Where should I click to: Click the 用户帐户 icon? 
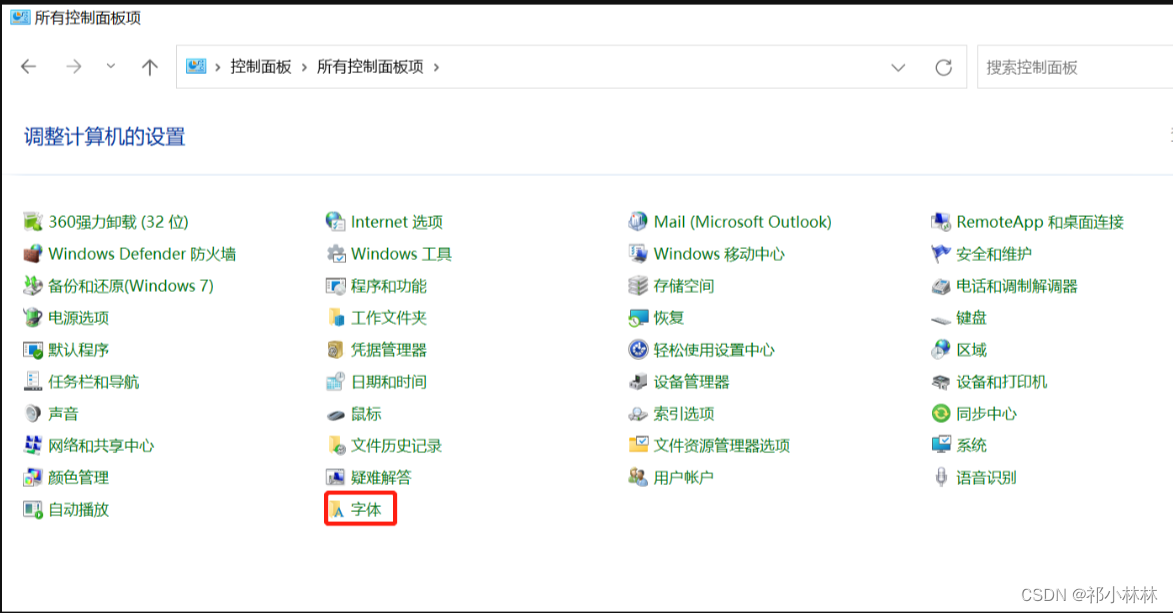click(x=637, y=478)
